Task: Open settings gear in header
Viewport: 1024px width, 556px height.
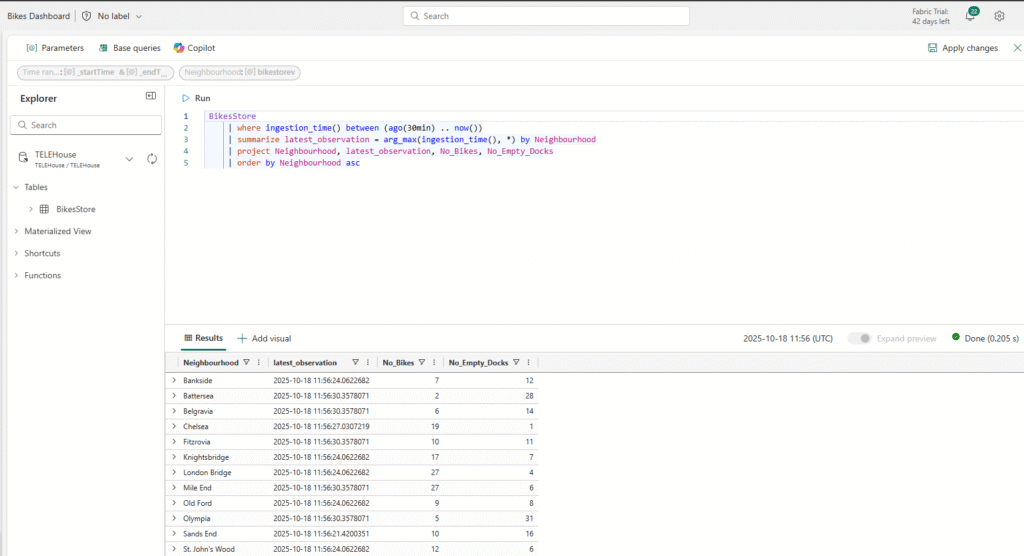Action: click(x=999, y=16)
